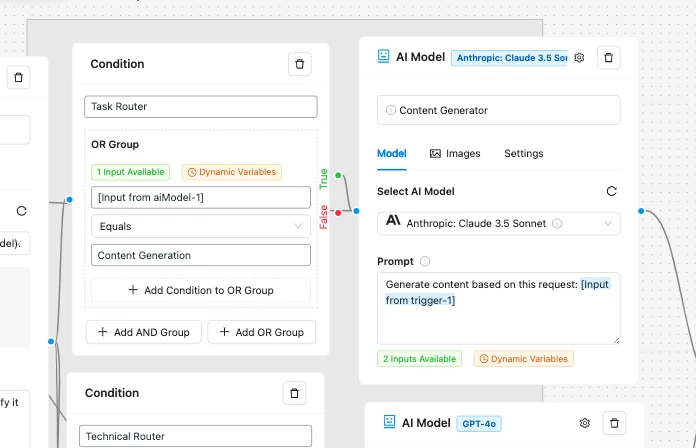The height and width of the screenshot is (448, 696).
Task: Click the Prompt info icon
Action: [425, 262]
